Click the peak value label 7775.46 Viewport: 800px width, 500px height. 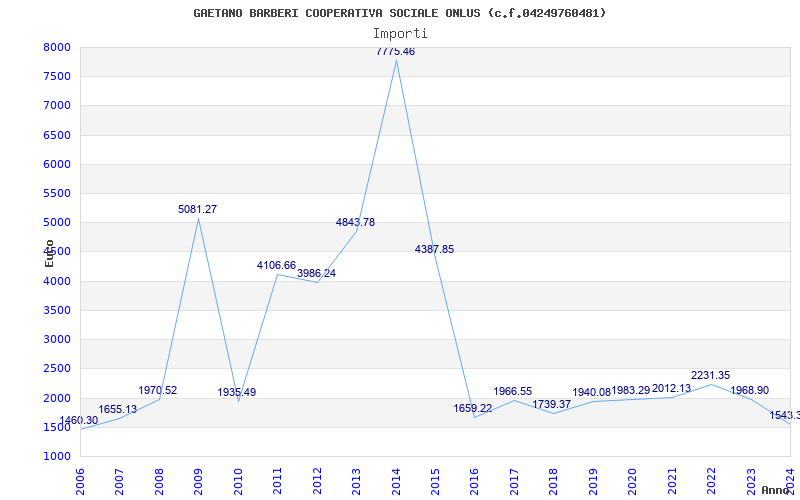395,52
